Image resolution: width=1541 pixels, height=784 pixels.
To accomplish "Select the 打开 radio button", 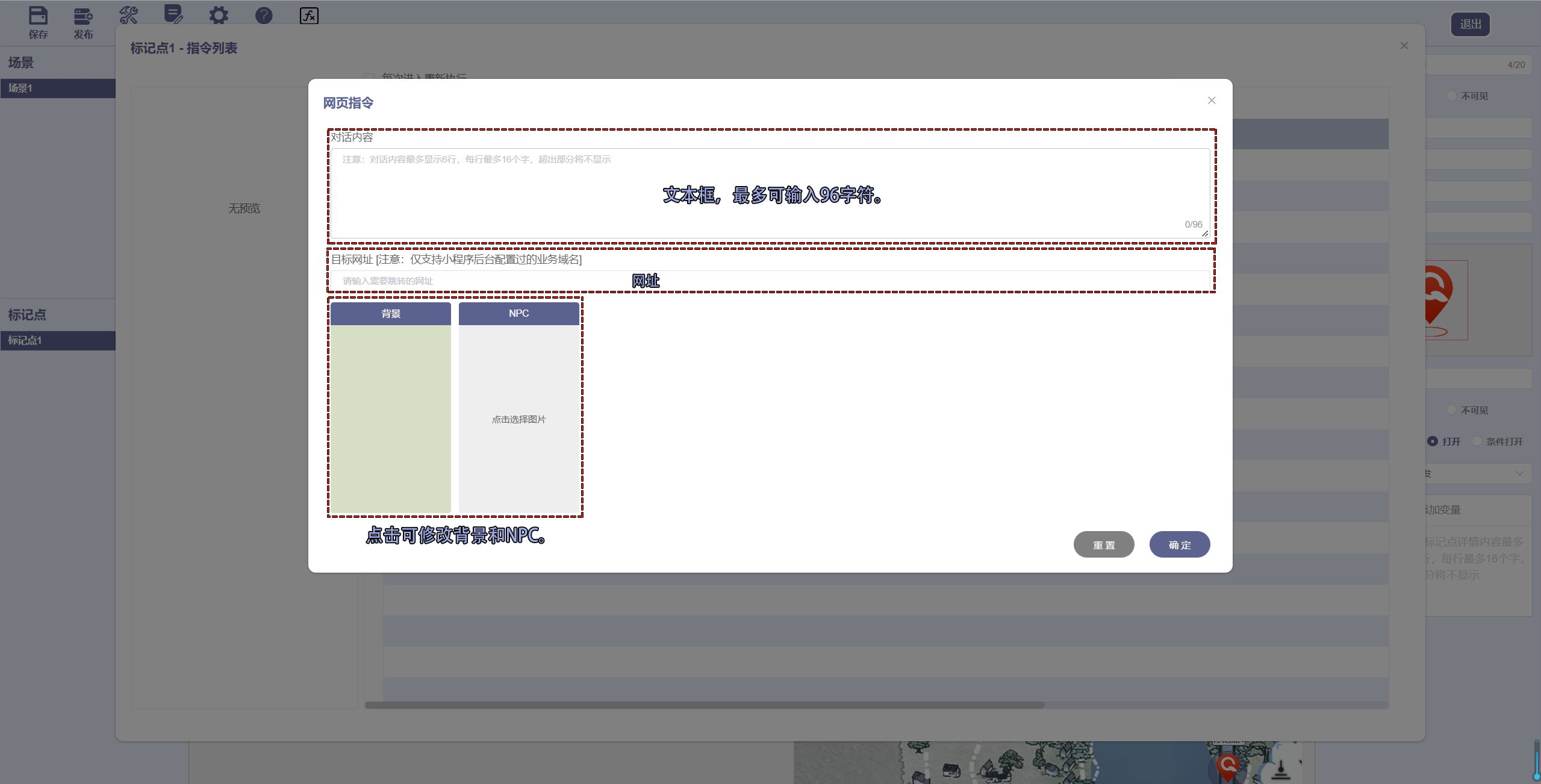I will tap(1433, 441).
